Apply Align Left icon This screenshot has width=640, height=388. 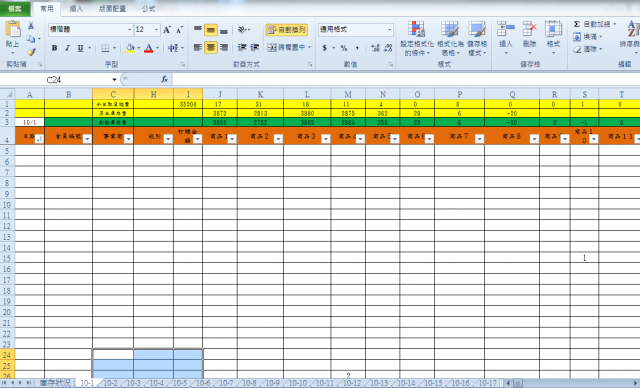[198, 47]
